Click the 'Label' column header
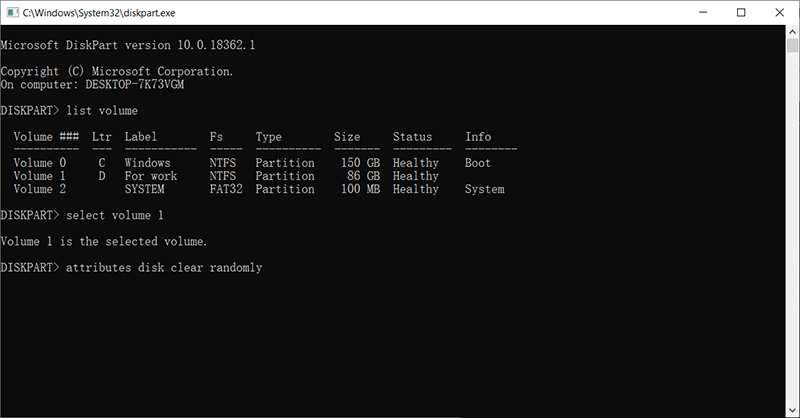Screen dimensions: 800x418 click(141, 136)
